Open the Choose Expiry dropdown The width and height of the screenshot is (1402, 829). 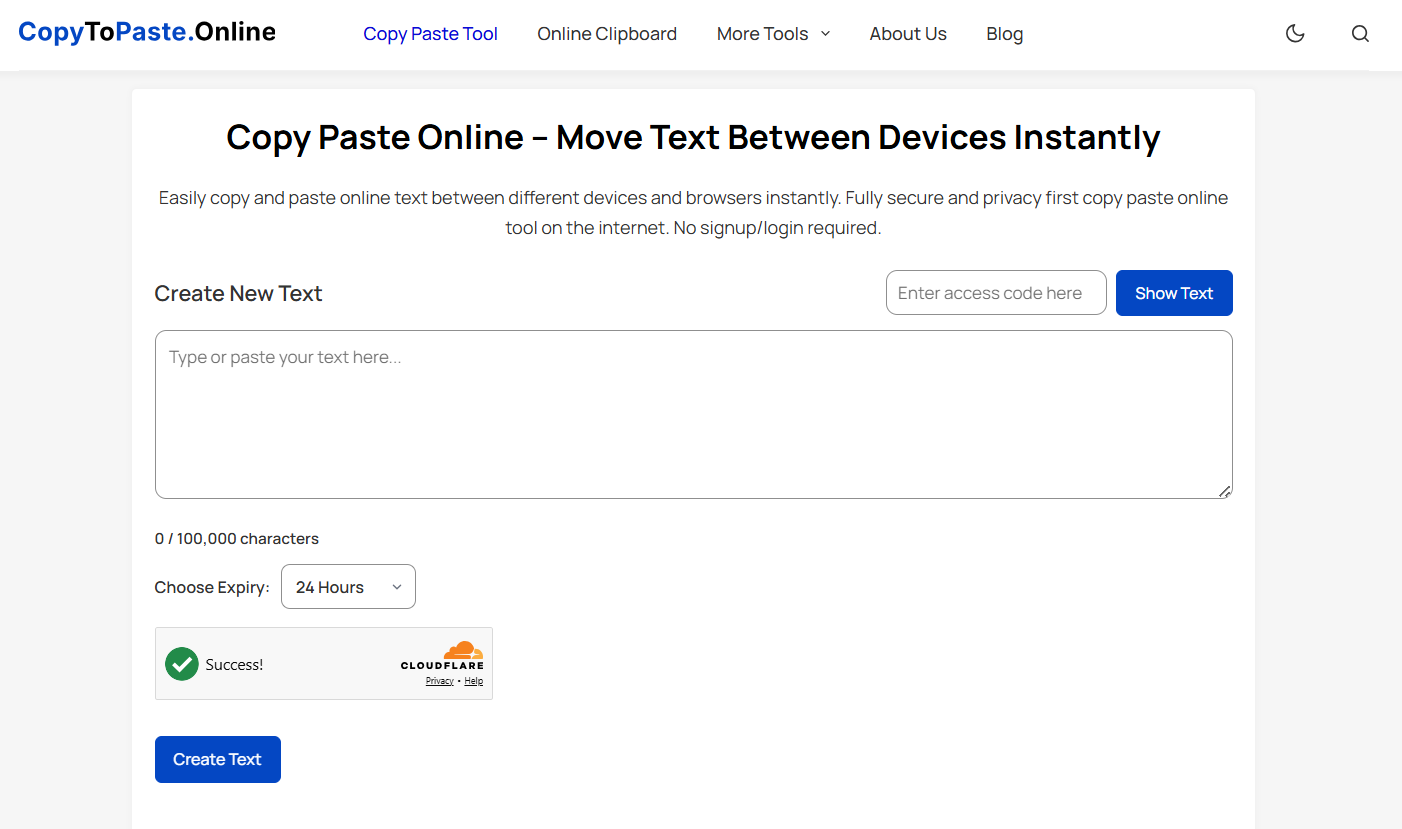[x=348, y=587]
